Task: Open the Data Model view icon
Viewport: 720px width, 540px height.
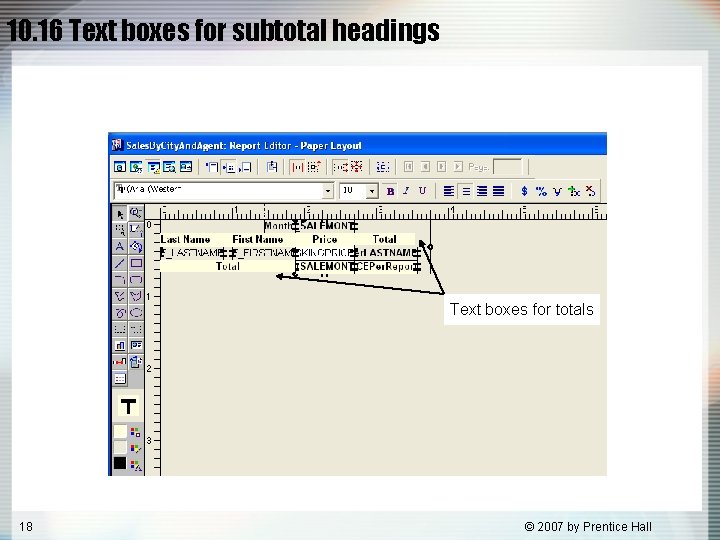Action: [120, 167]
